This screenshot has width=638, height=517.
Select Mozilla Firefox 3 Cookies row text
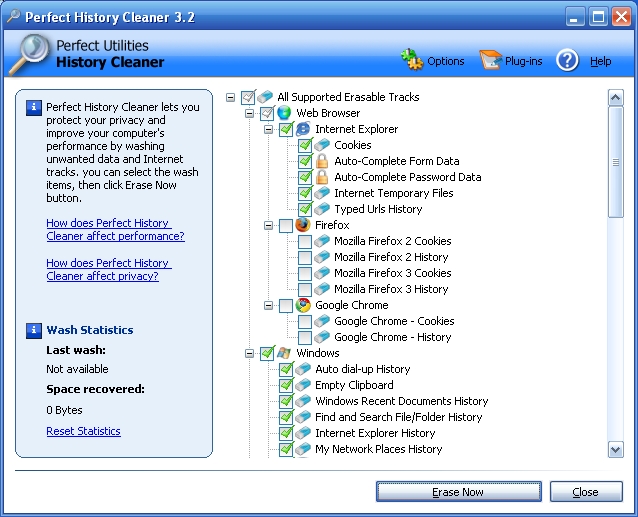pos(393,273)
